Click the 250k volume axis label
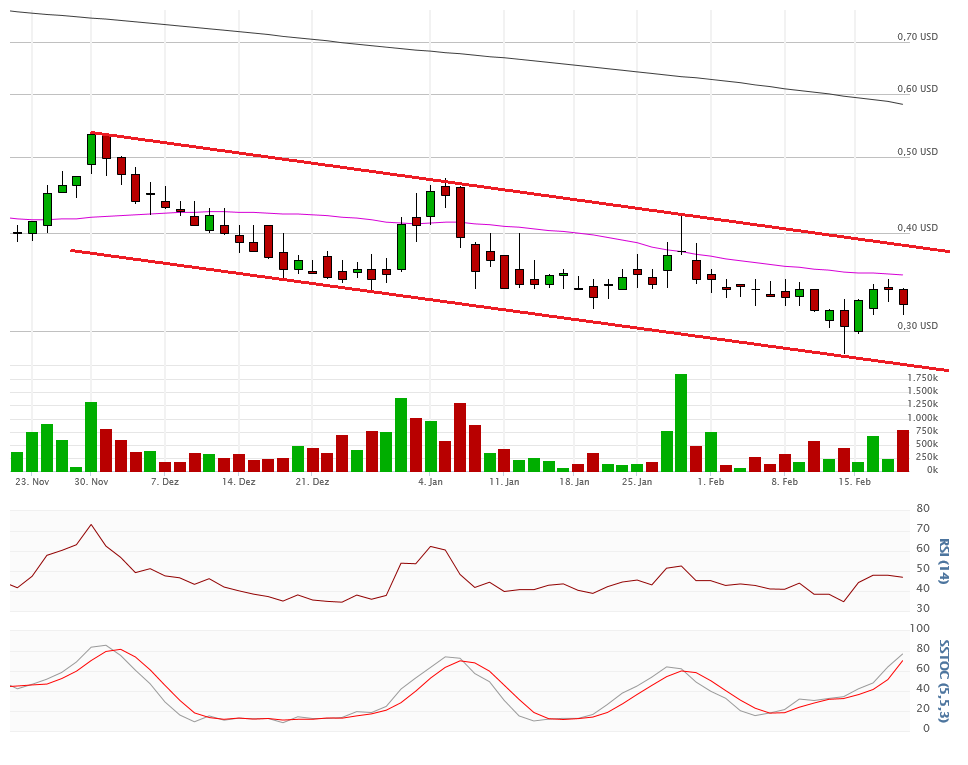The width and height of the screenshot is (968, 765). (x=927, y=457)
